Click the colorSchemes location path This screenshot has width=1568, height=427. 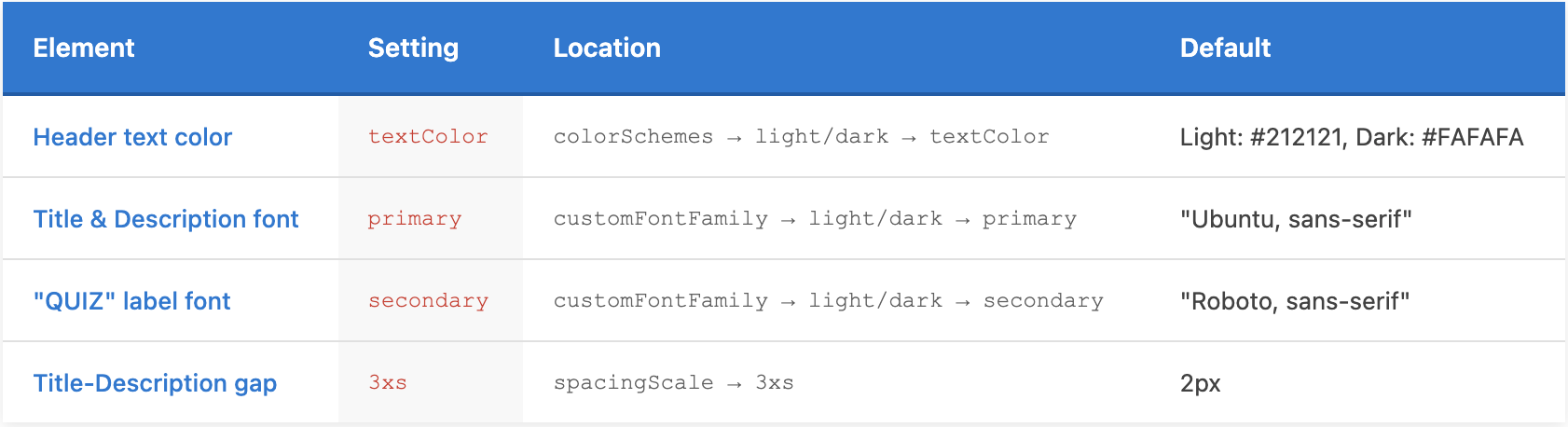(x=801, y=137)
